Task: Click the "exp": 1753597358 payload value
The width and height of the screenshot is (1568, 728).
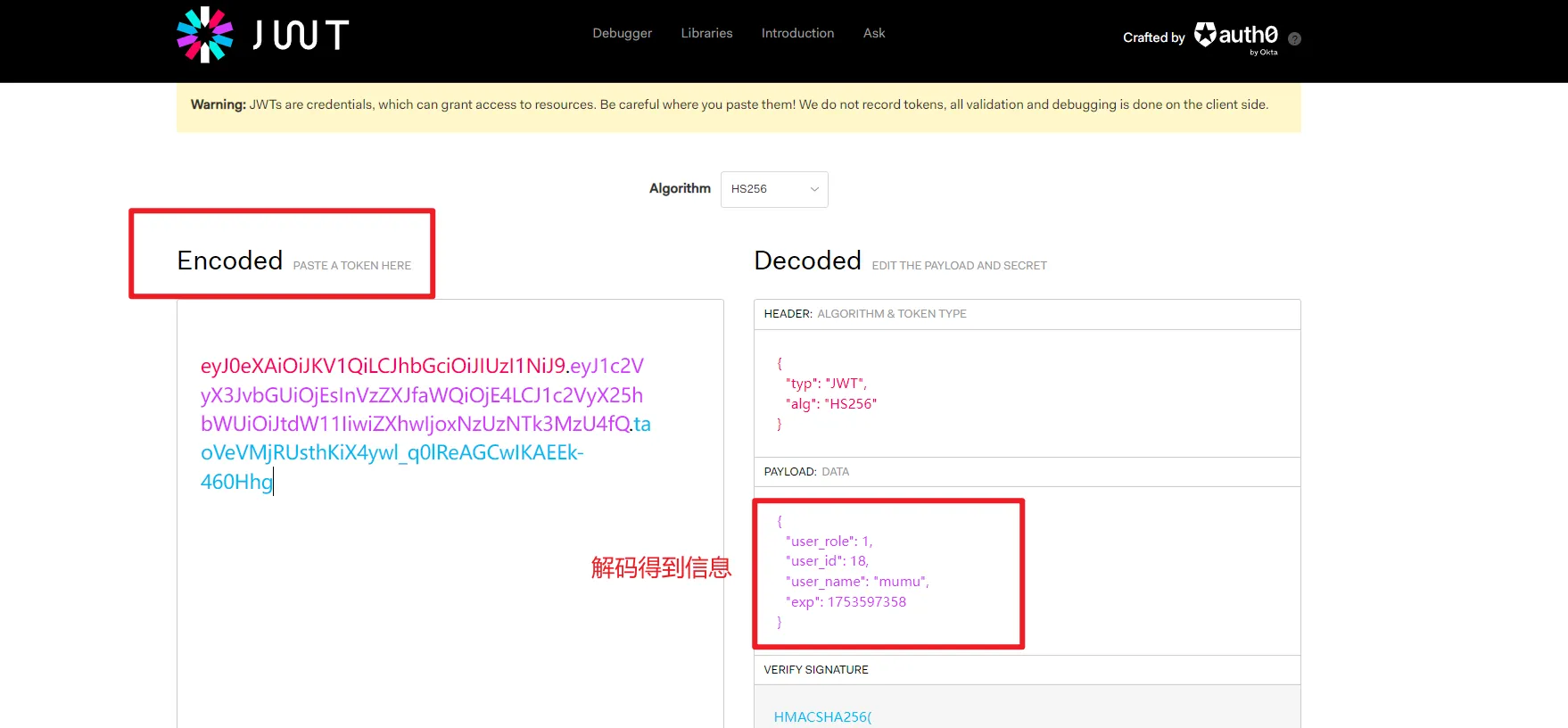Action: [x=866, y=602]
